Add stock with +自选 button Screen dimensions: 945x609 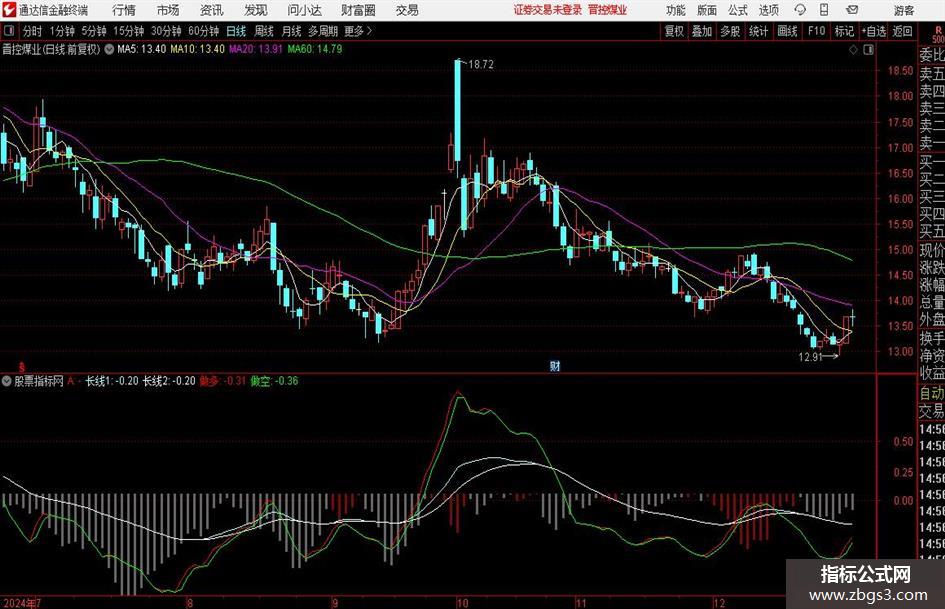pos(874,31)
